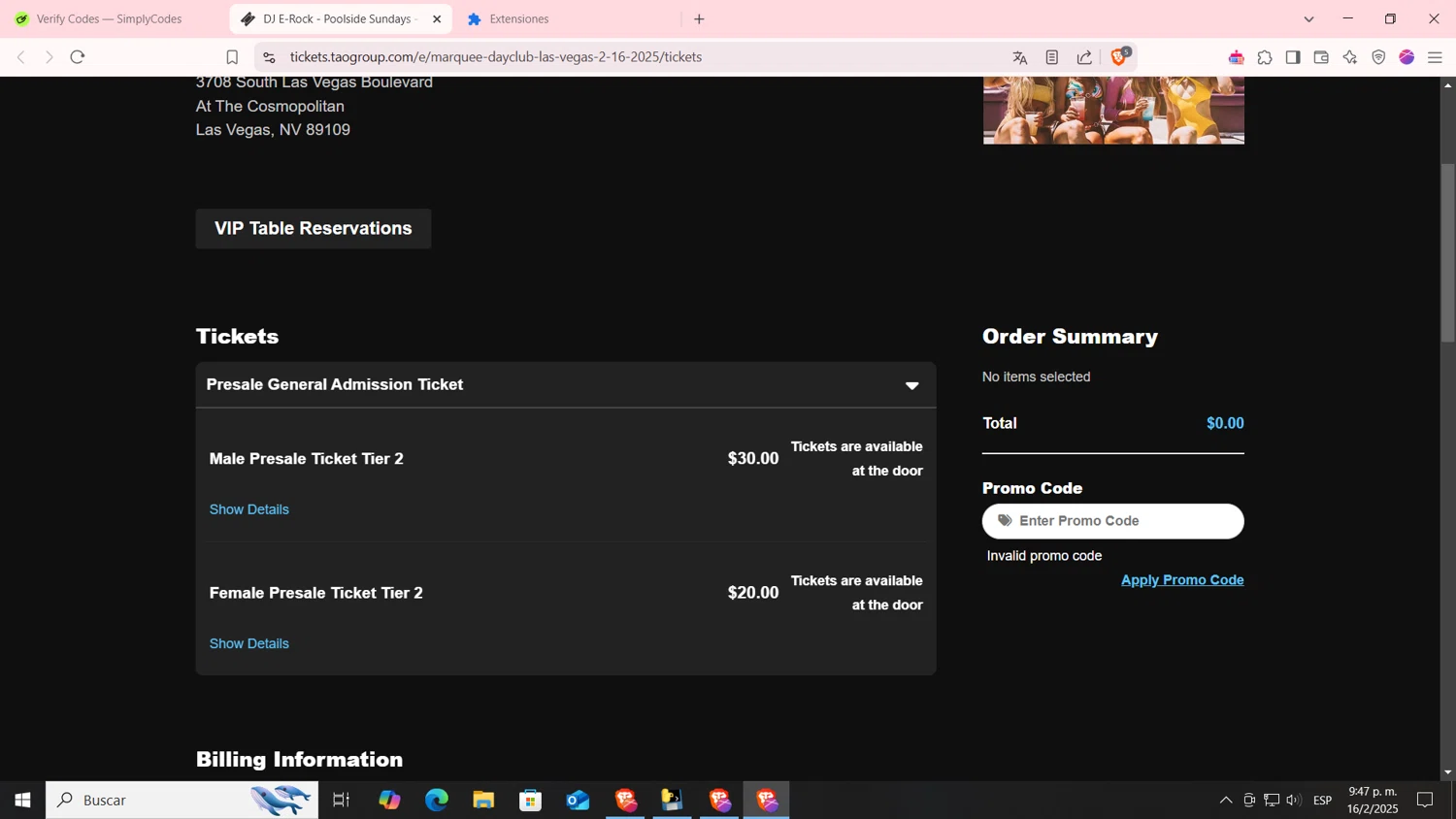1456x819 pixels.
Task: Open VIP Table Reservations
Action: point(314,228)
